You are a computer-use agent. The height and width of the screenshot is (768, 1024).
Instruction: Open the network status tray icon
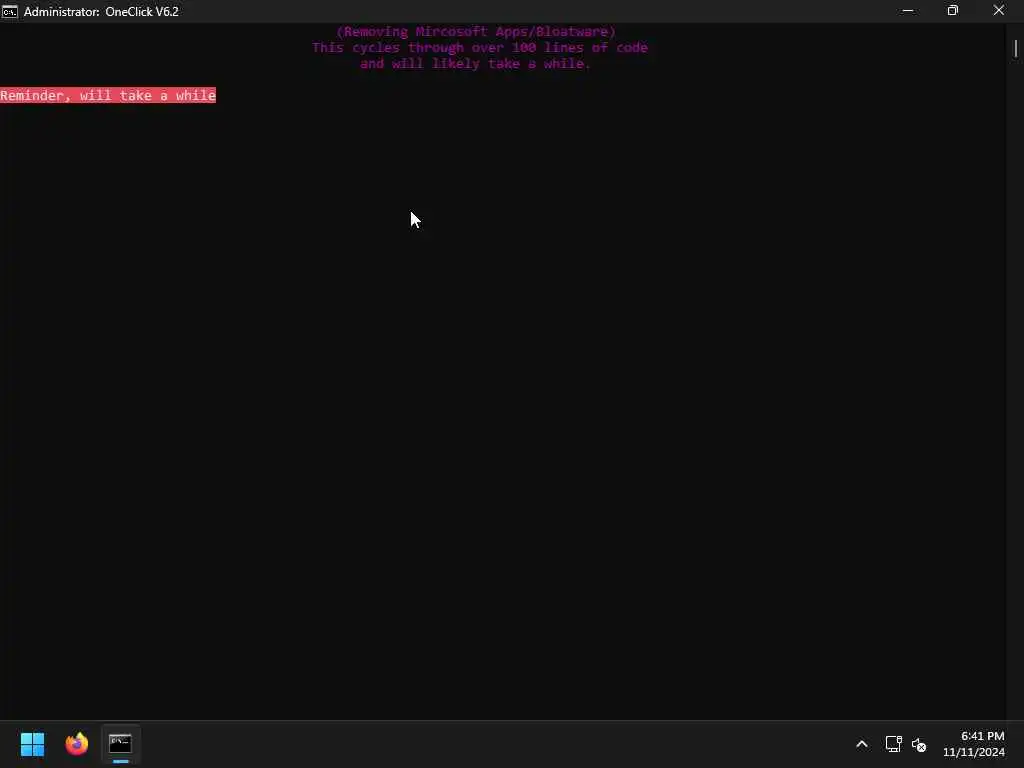tap(893, 744)
